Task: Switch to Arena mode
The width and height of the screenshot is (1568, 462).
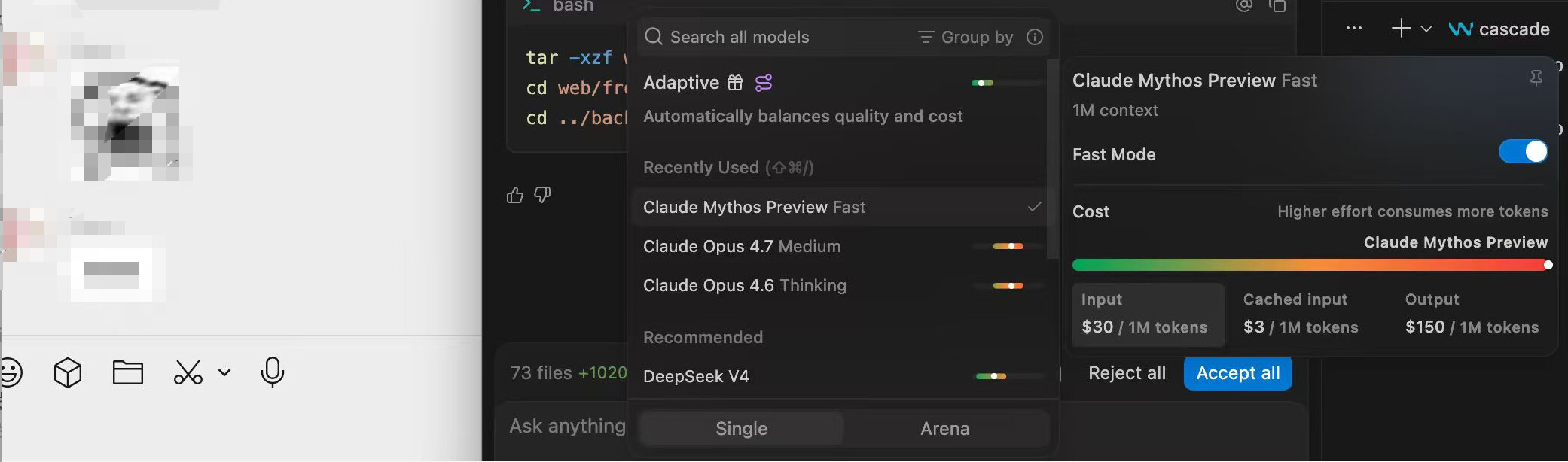Action: pos(945,429)
